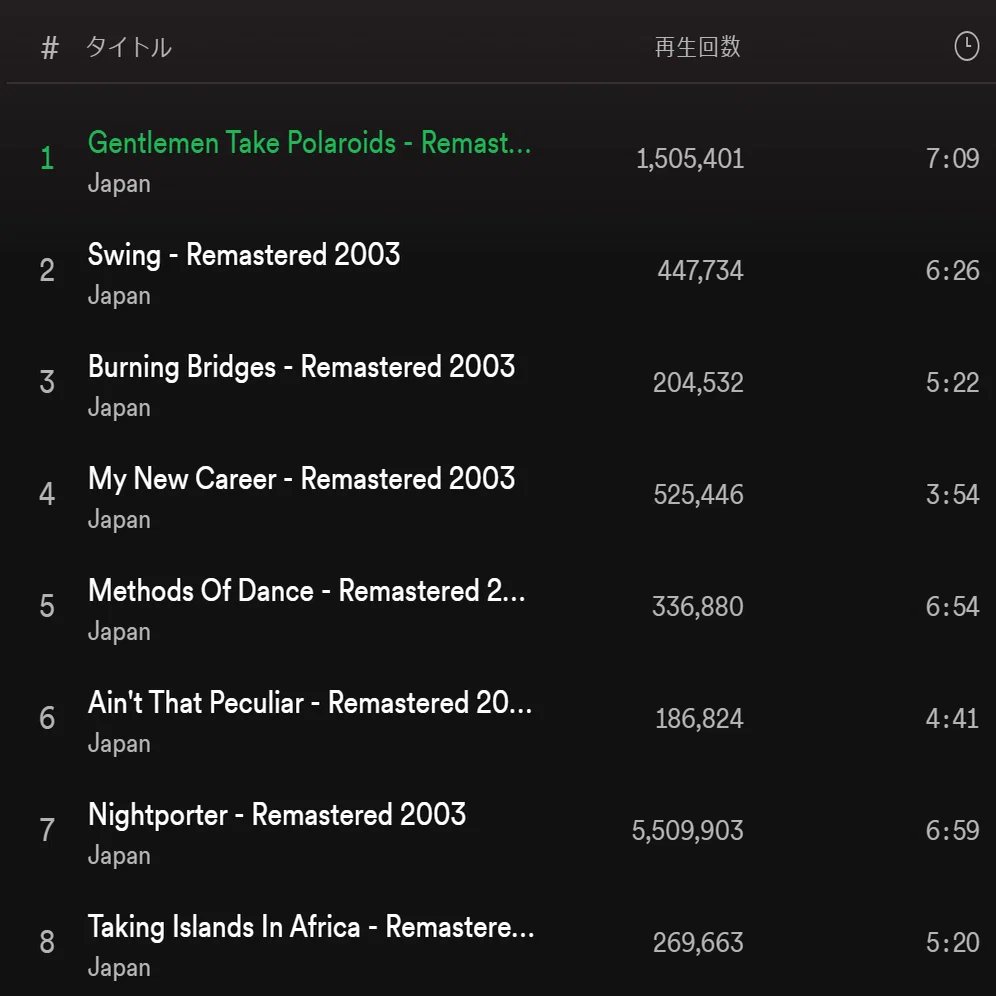Open Japan artist link under Burning Bridges

[x=119, y=408]
